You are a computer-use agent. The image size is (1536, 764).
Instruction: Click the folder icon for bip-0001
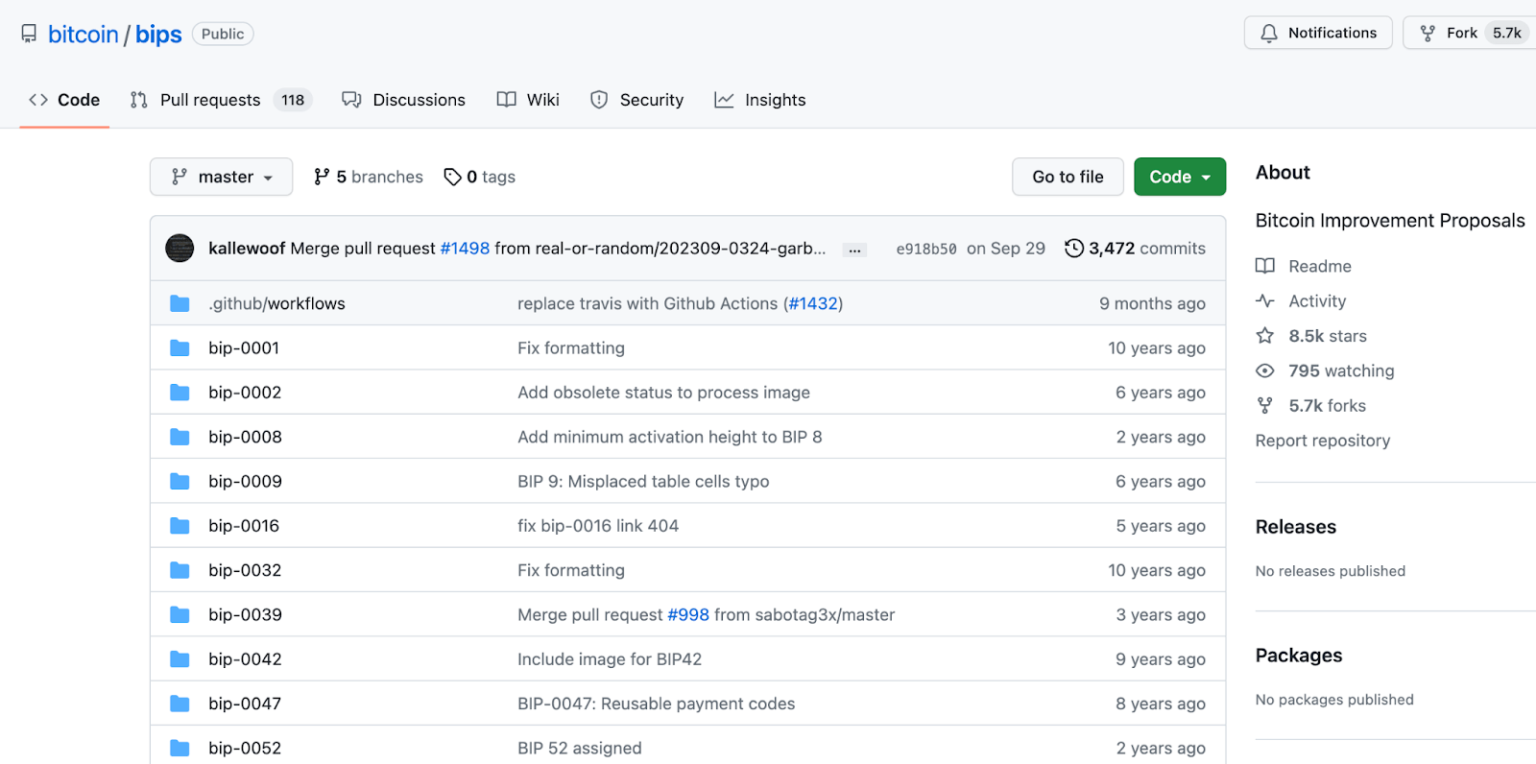180,348
